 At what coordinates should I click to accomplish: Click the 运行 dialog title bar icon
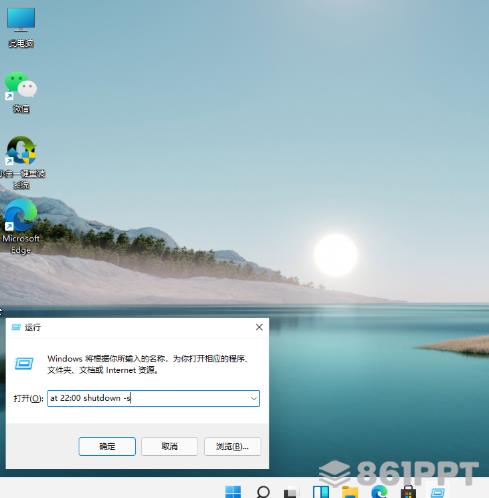(x=16, y=327)
